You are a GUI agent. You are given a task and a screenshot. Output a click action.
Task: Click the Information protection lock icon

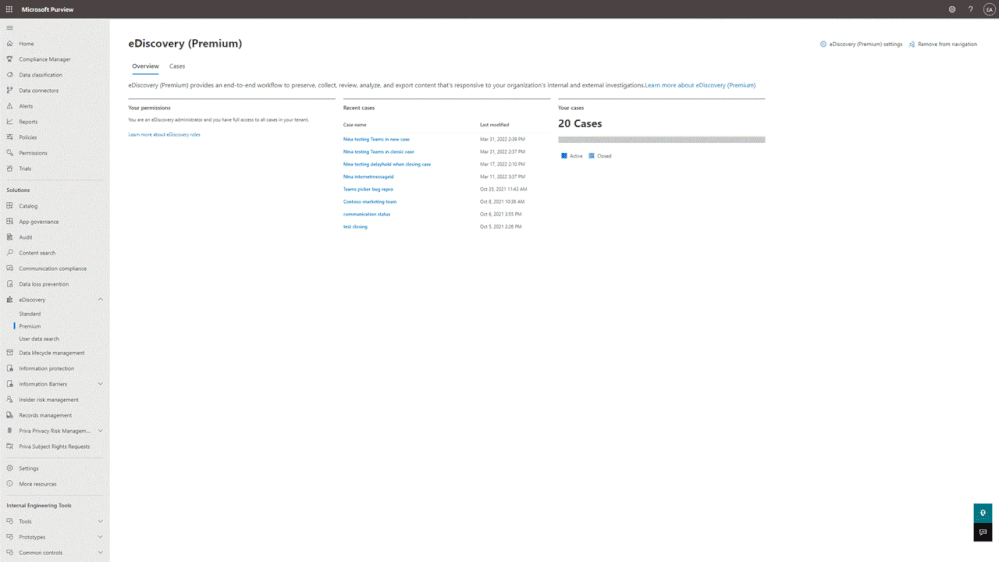click(x=10, y=368)
